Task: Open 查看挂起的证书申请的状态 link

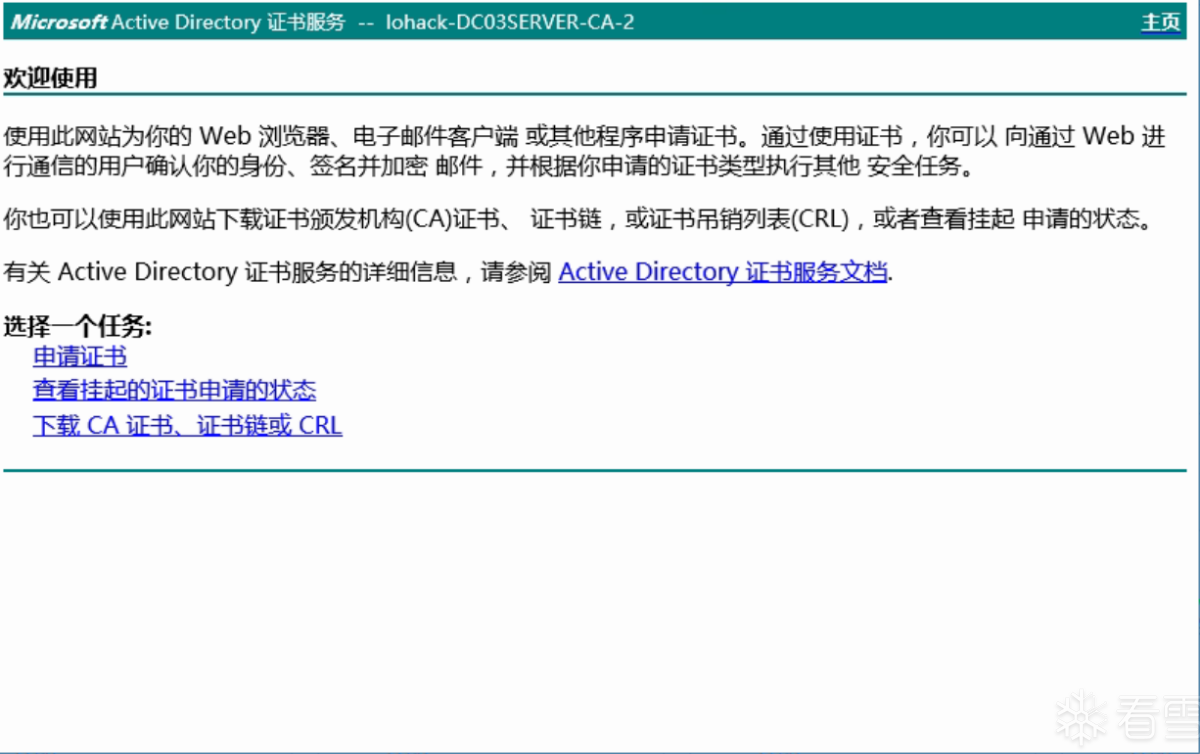Action: (174, 391)
